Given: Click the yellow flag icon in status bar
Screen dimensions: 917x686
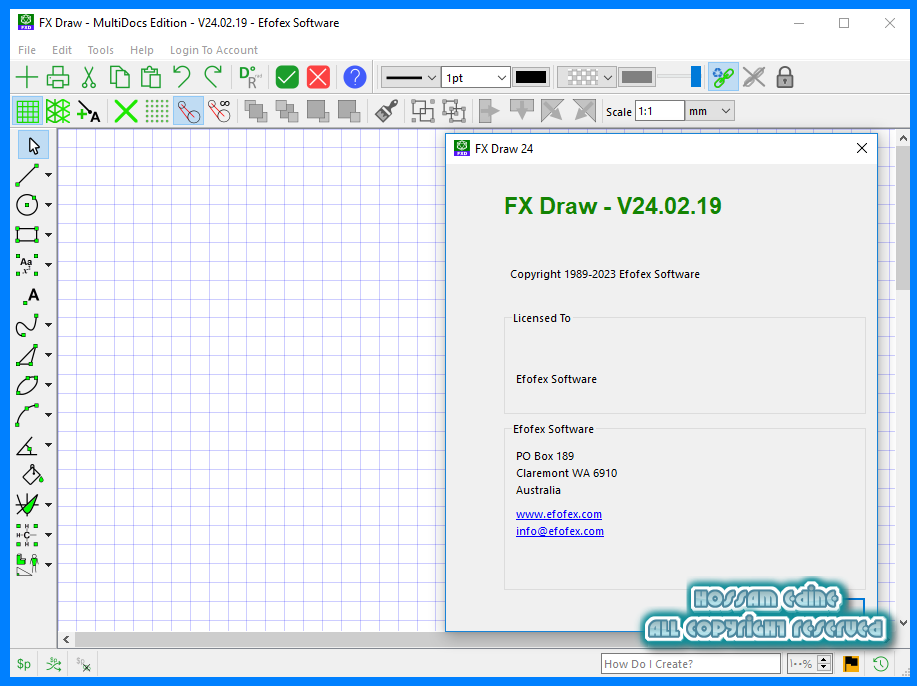Looking at the screenshot, I should click(851, 664).
